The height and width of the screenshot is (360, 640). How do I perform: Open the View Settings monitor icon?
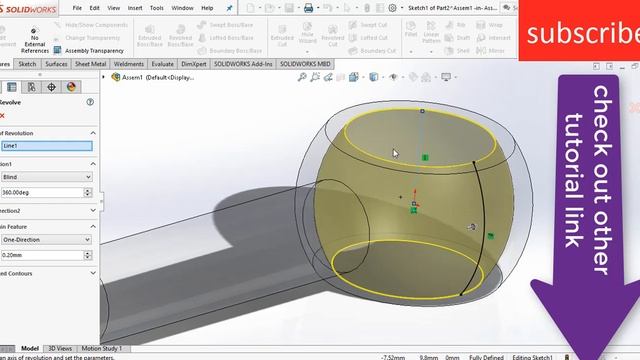446,77
